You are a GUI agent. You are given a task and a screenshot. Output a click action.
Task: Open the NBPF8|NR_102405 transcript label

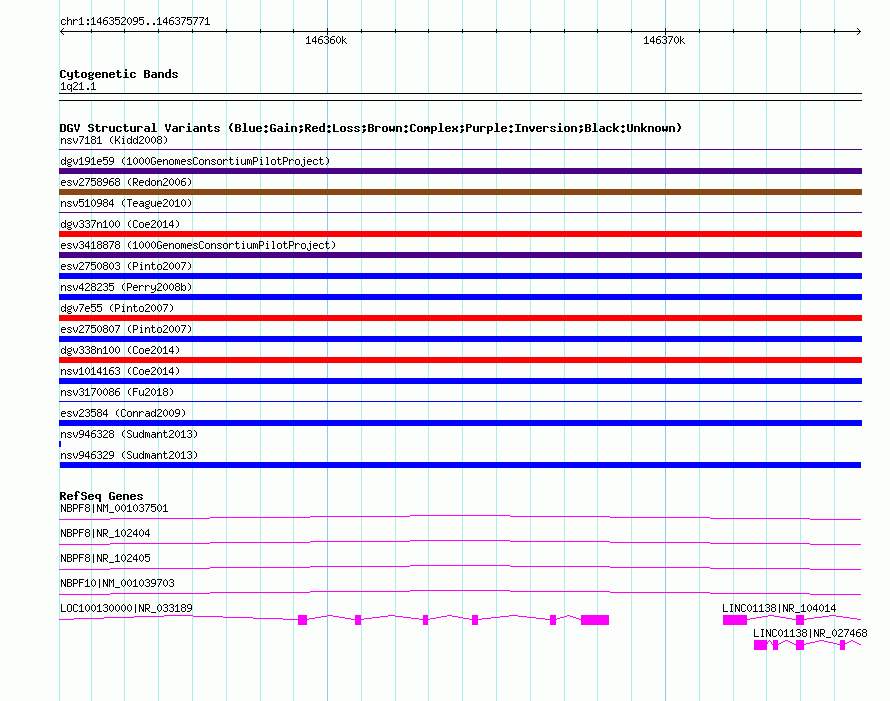click(x=105, y=558)
